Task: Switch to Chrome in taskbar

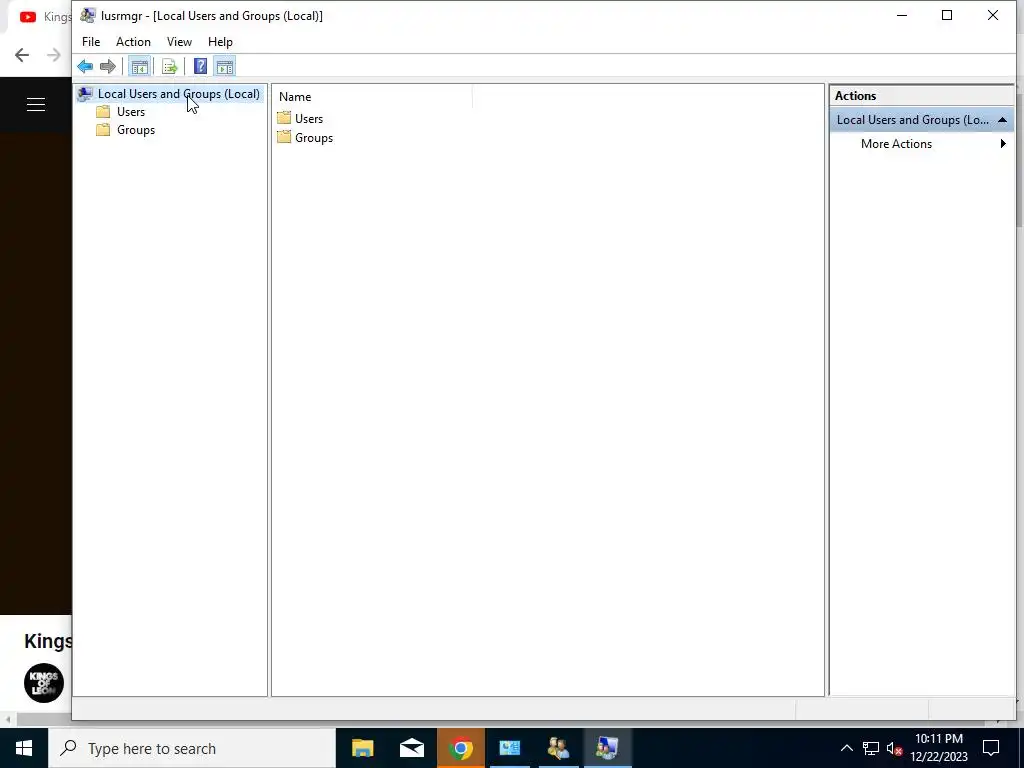Action: tap(460, 748)
